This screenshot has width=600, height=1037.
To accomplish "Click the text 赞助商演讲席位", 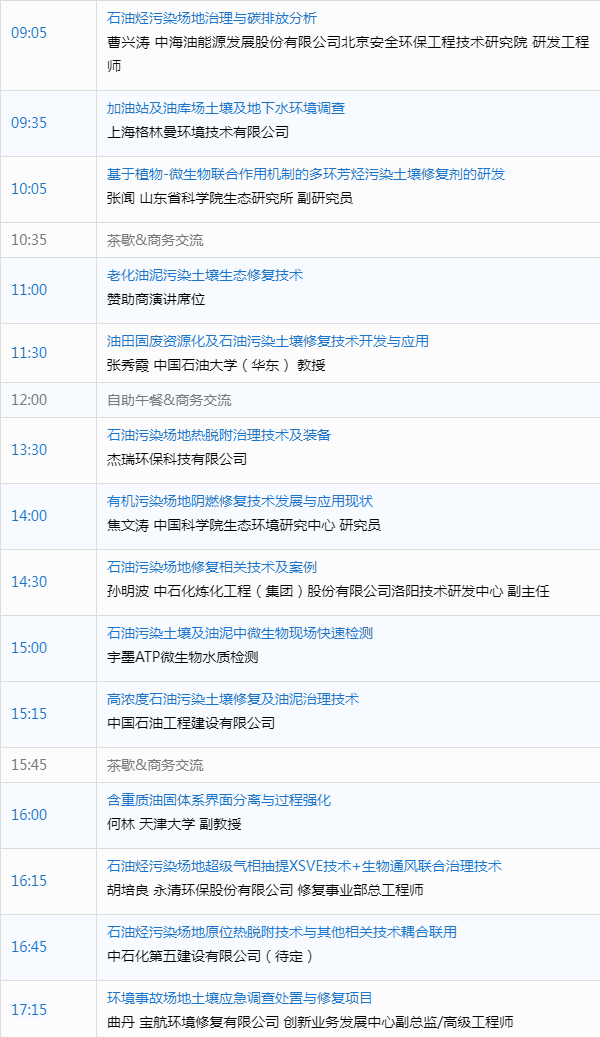I will point(156,299).
